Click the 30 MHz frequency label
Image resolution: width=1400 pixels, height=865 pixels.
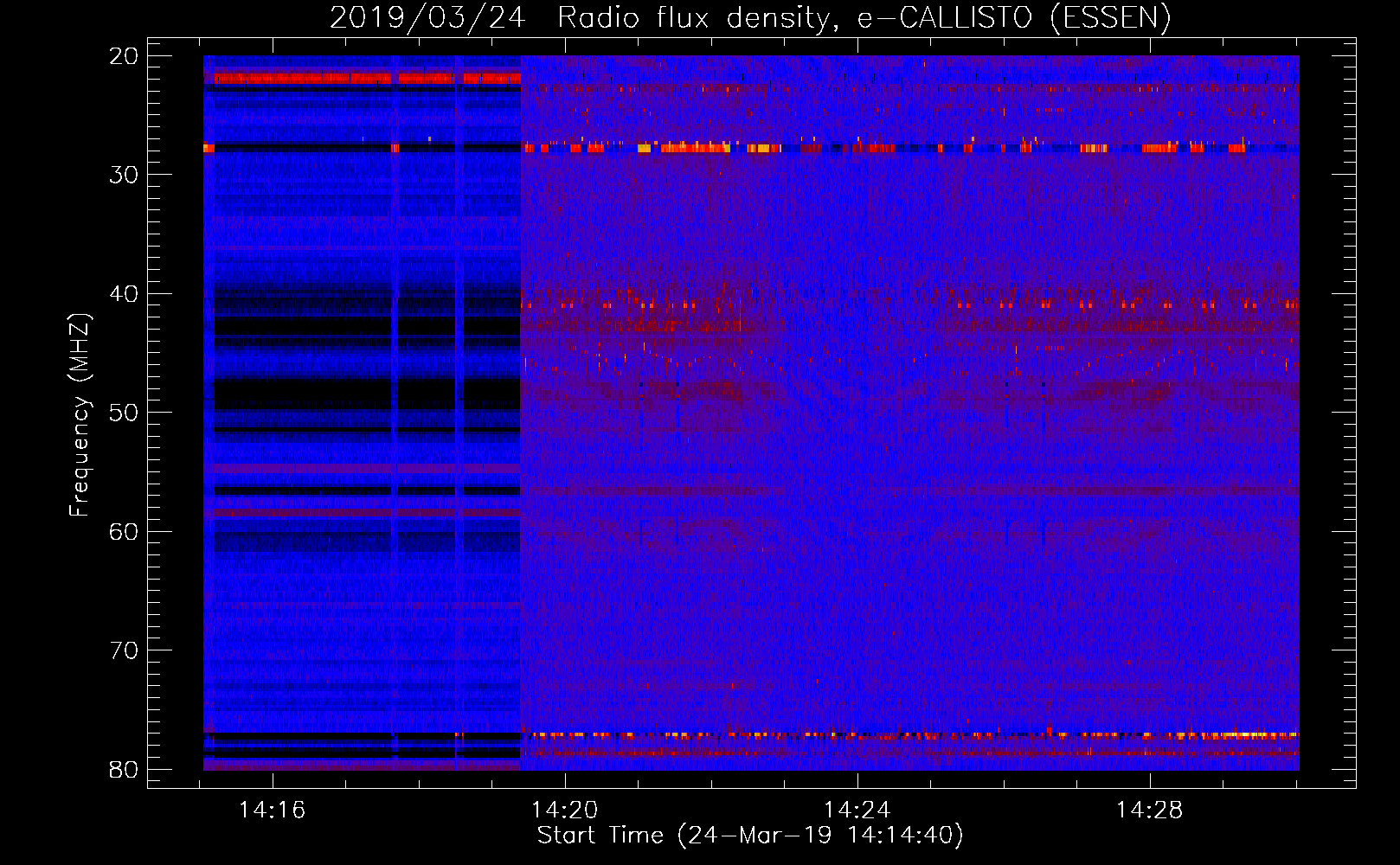click(125, 175)
